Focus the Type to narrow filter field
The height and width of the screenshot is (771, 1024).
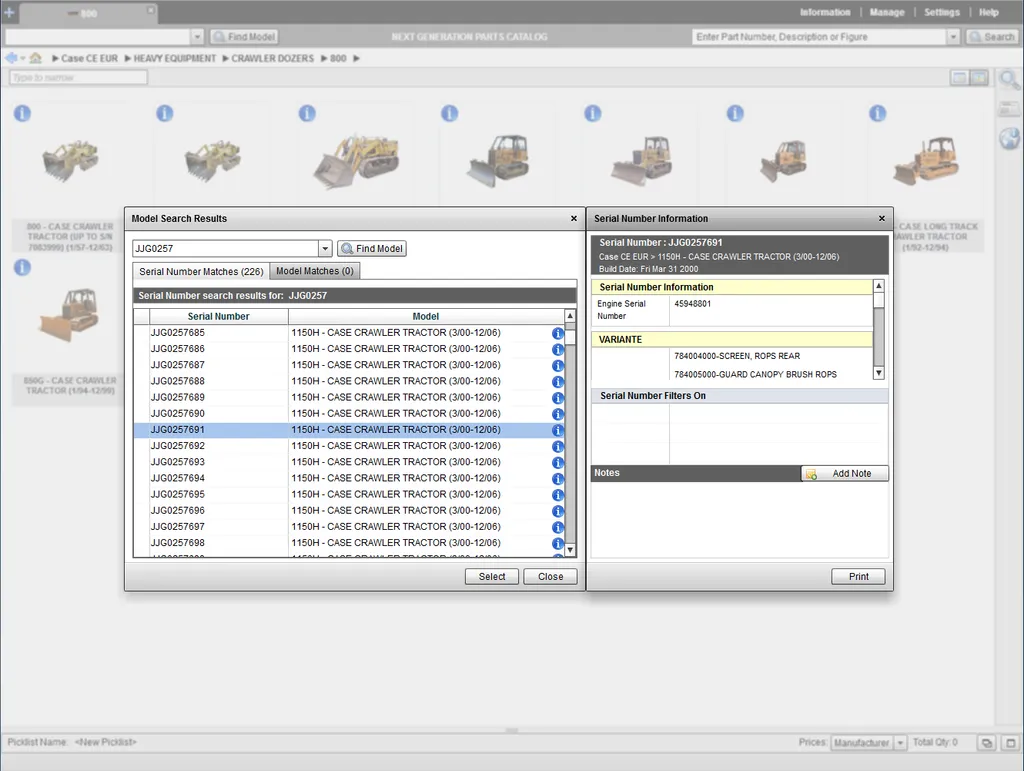point(78,78)
